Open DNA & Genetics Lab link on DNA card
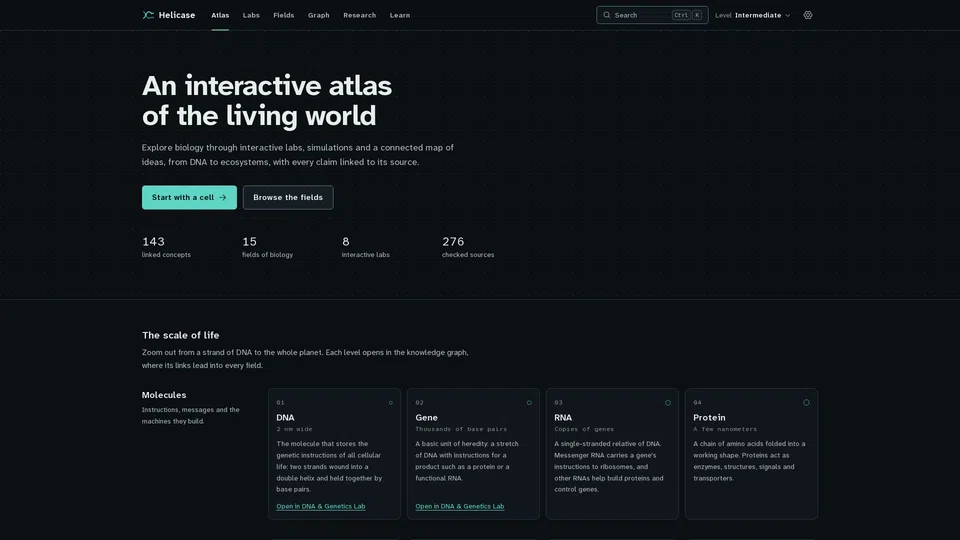Screen dimensions: 960x540 tap(320, 506)
